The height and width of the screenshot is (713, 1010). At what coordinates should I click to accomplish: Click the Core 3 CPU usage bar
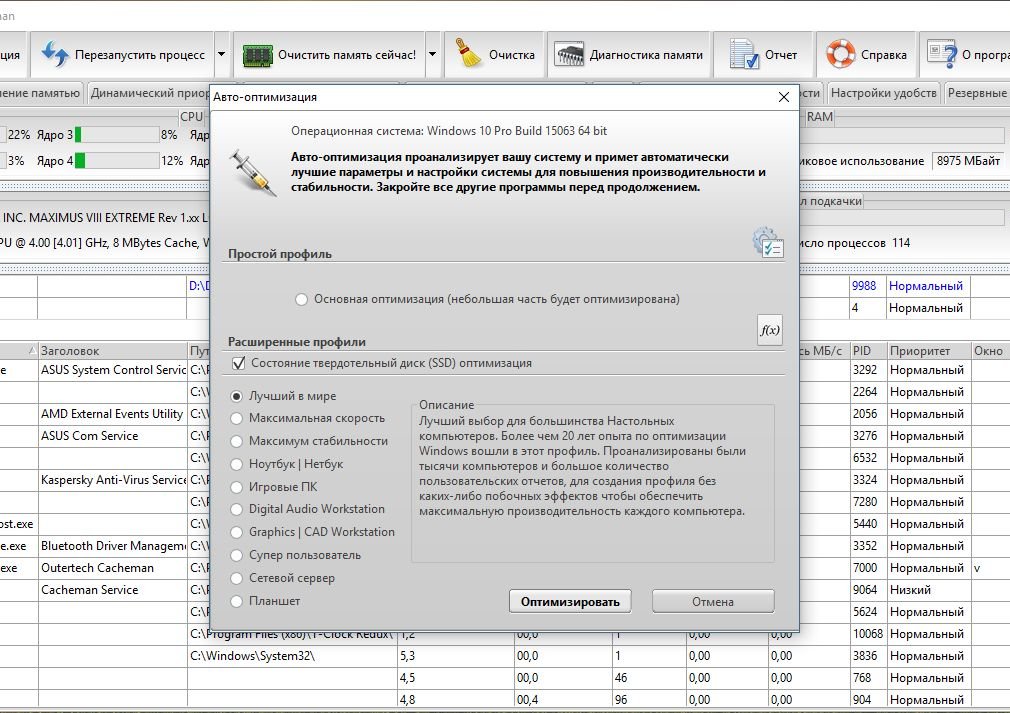pos(117,135)
